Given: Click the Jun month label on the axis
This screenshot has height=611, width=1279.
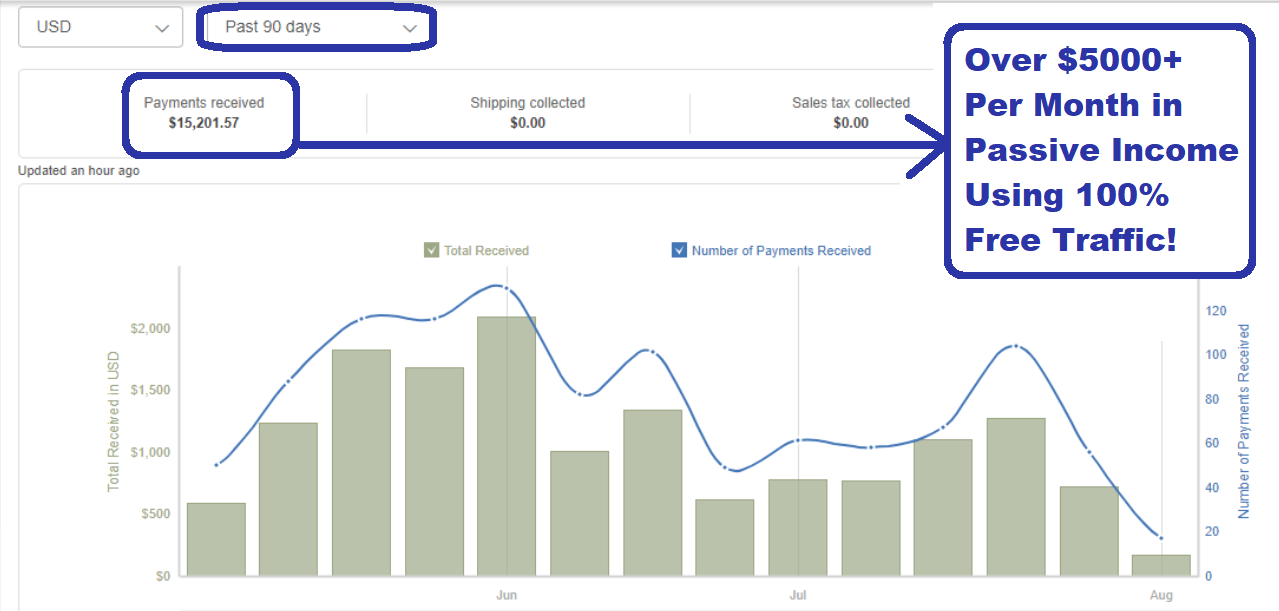Looking at the screenshot, I should [506, 596].
